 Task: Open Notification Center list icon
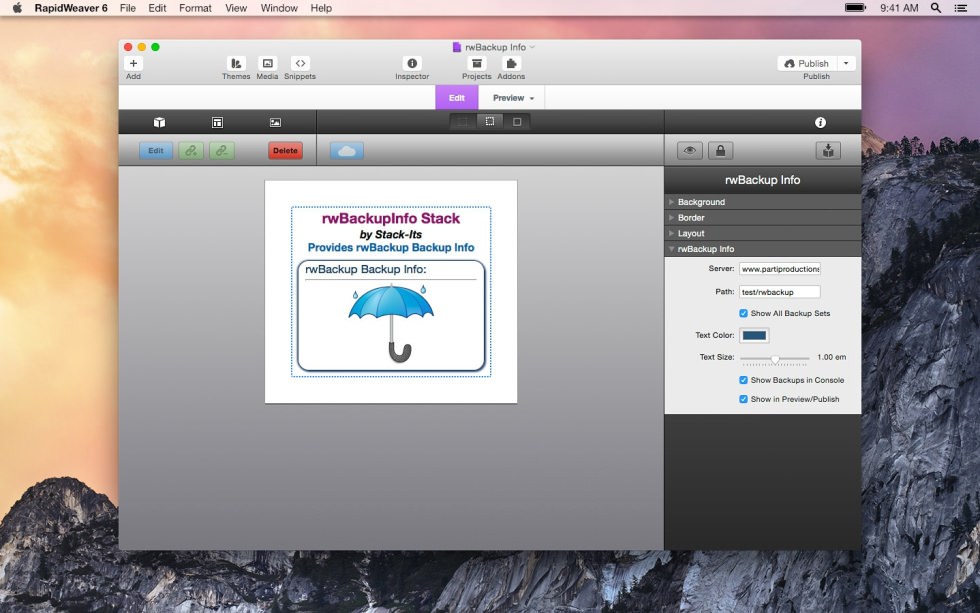click(961, 8)
